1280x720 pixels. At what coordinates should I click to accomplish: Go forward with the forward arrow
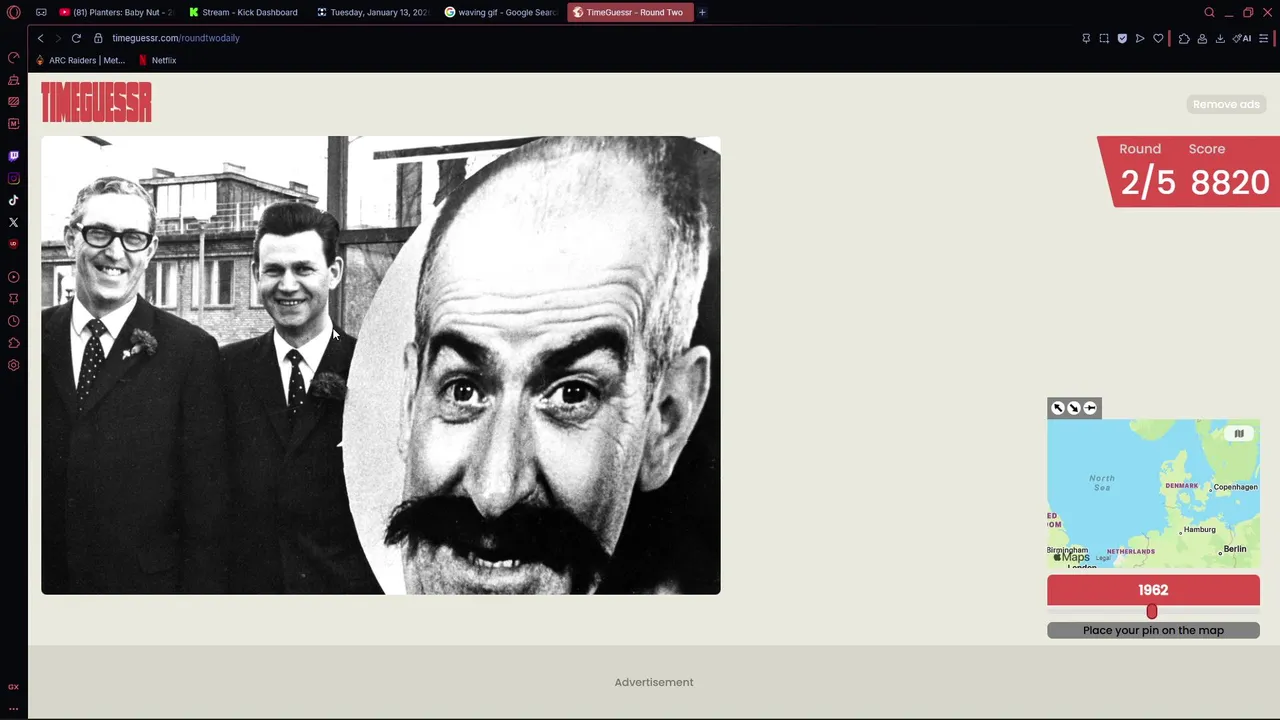[58, 38]
